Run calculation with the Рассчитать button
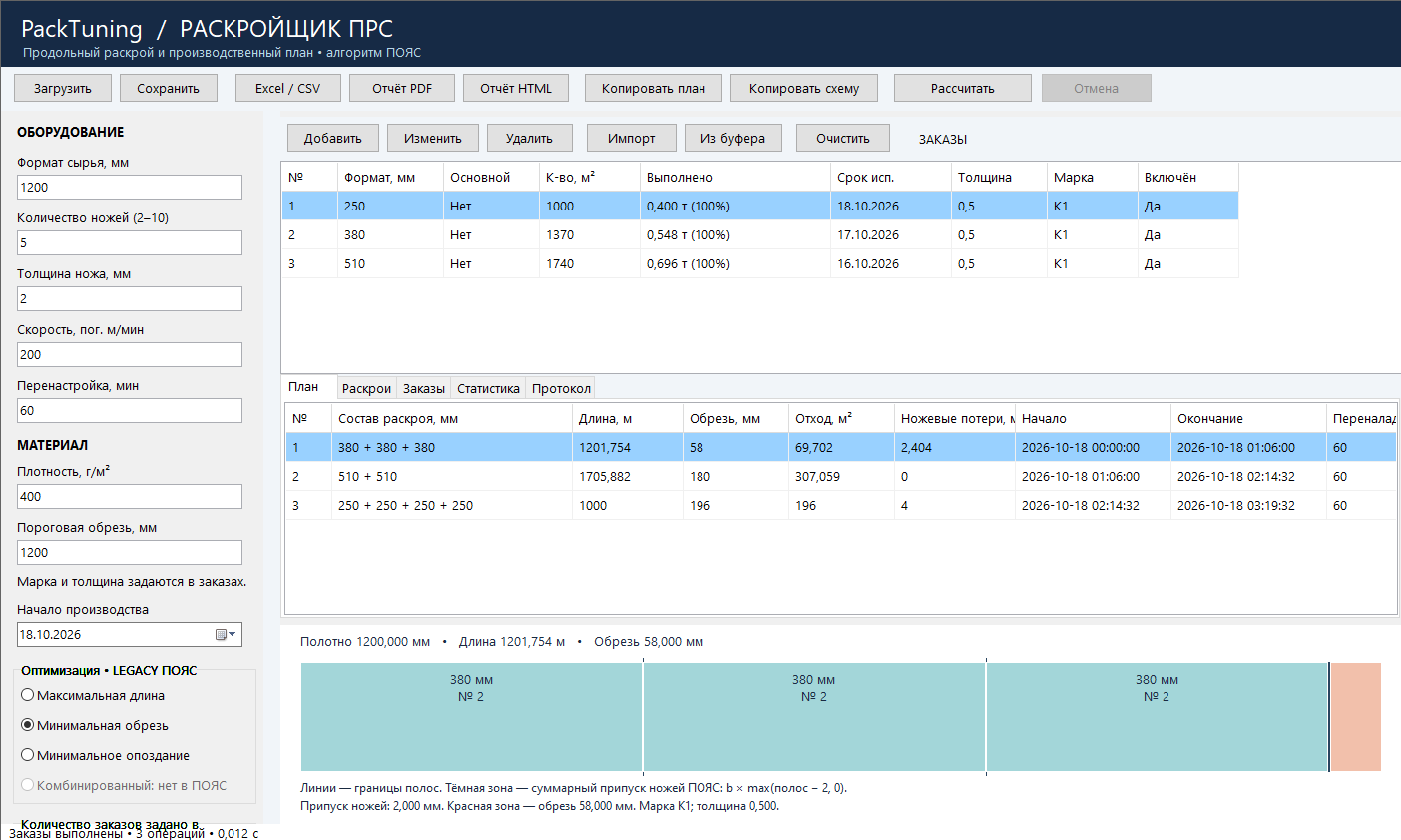This screenshot has height=840, width=1401. [963, 88]
